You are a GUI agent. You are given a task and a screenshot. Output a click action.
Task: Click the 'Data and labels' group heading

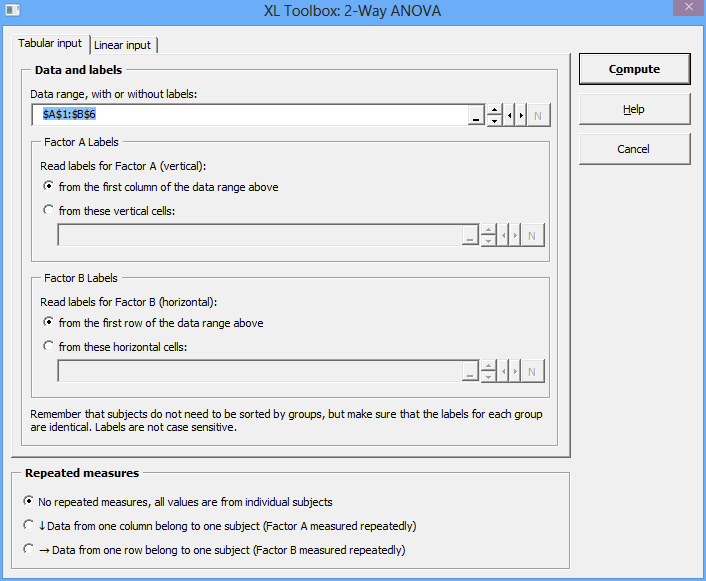click(x=78, y=70)
